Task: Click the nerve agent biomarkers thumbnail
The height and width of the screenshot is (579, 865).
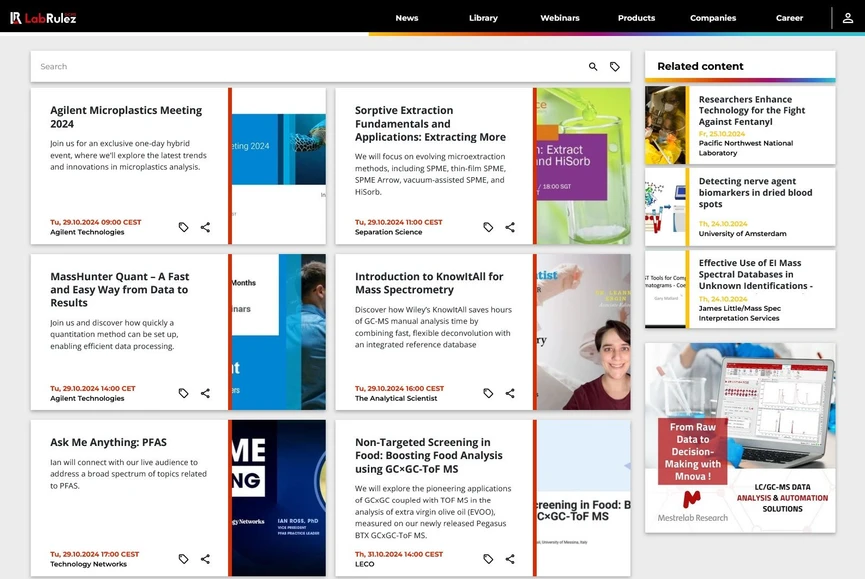Action: 665,207
